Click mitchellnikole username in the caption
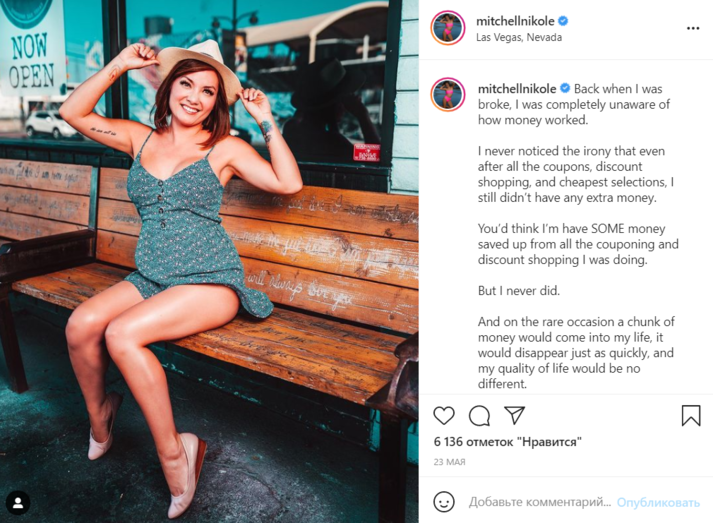Screen dimensions: 713x523 pyautogui.click(x=517, y=89)
